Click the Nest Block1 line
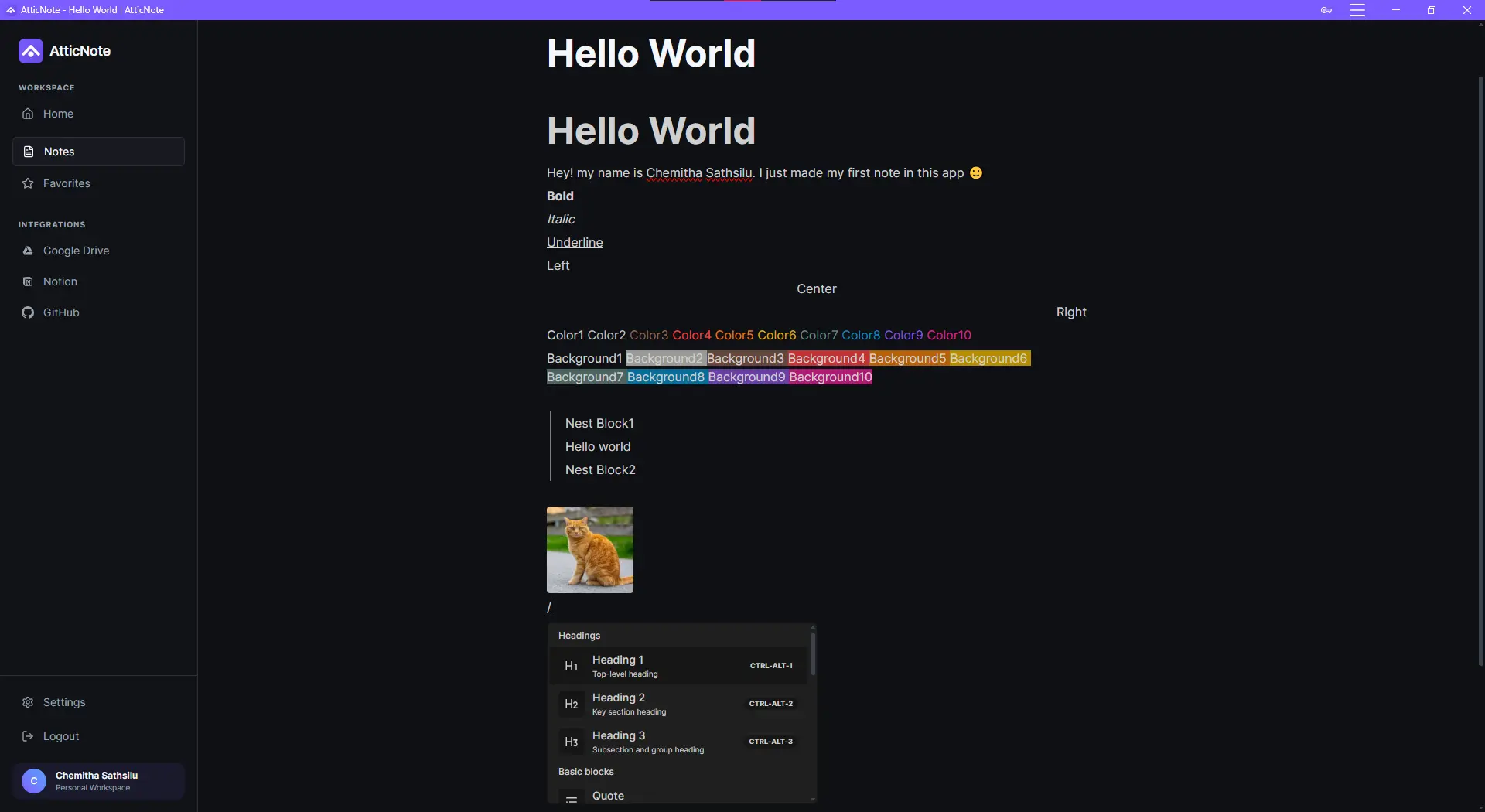Viewport: 1485px width, 812px height. [599, 423]
